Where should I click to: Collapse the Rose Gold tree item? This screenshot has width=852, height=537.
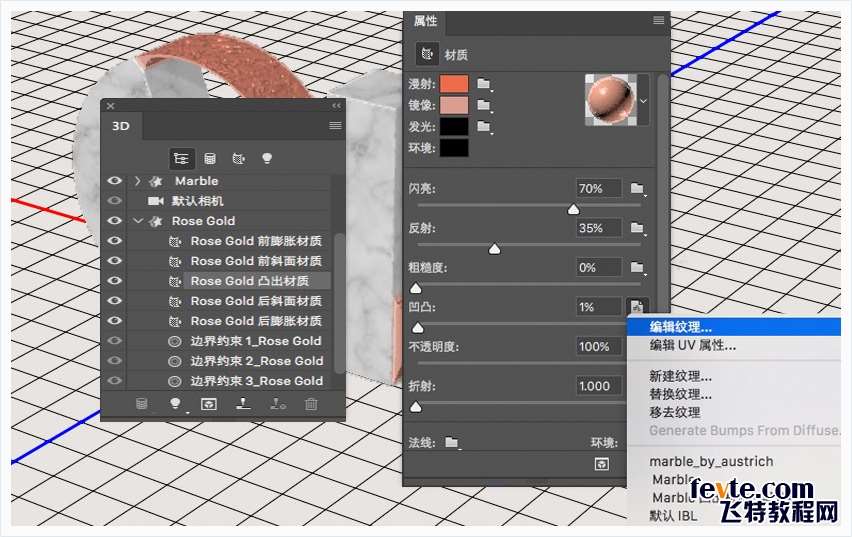tap(138, 221)
